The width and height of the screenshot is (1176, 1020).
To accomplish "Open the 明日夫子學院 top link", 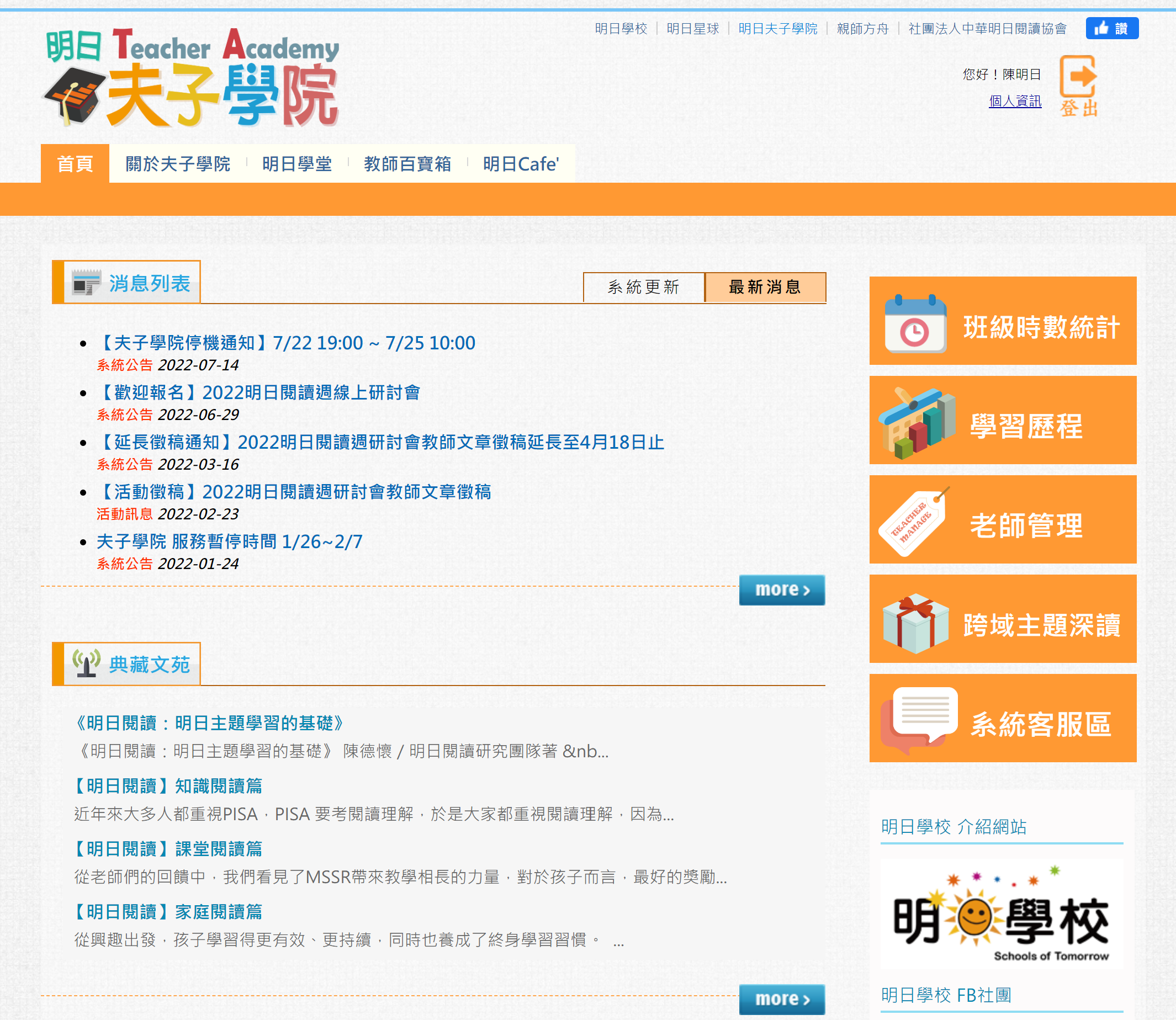I will pyautogui.click(x=777, y=29).
